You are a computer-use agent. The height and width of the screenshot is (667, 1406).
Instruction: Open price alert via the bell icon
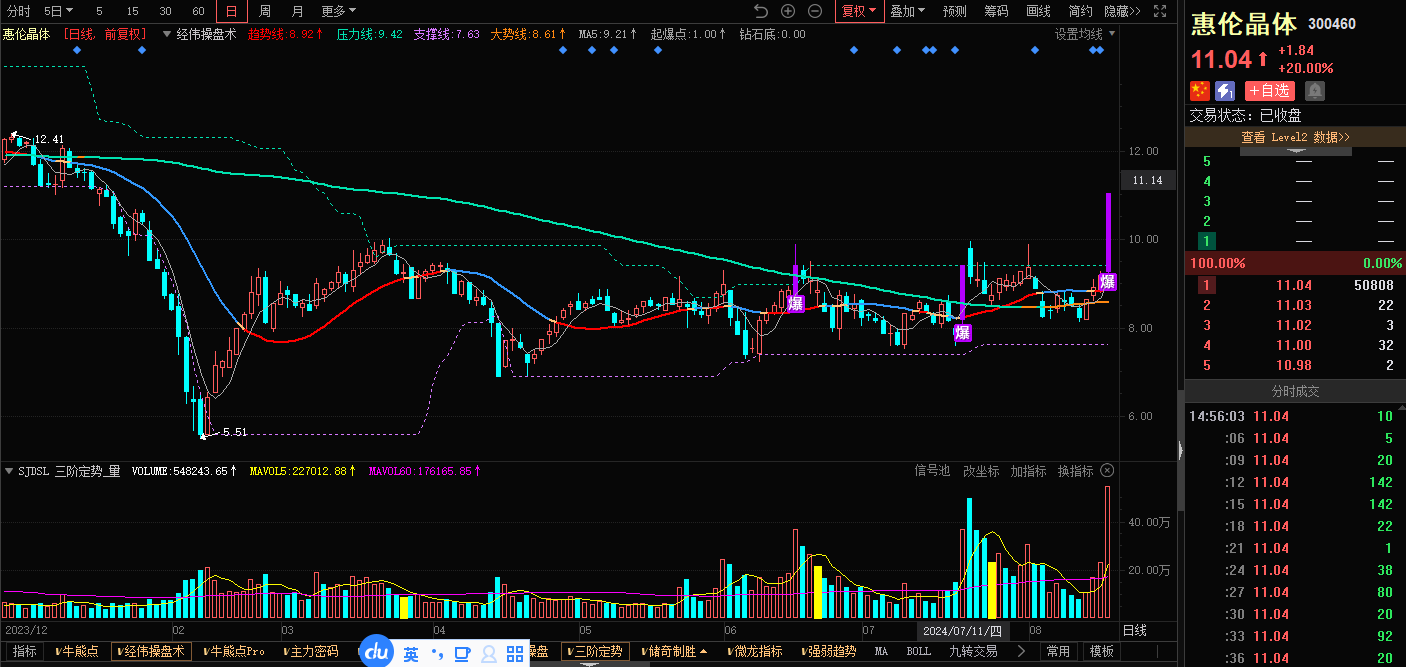coord(1315,91)
